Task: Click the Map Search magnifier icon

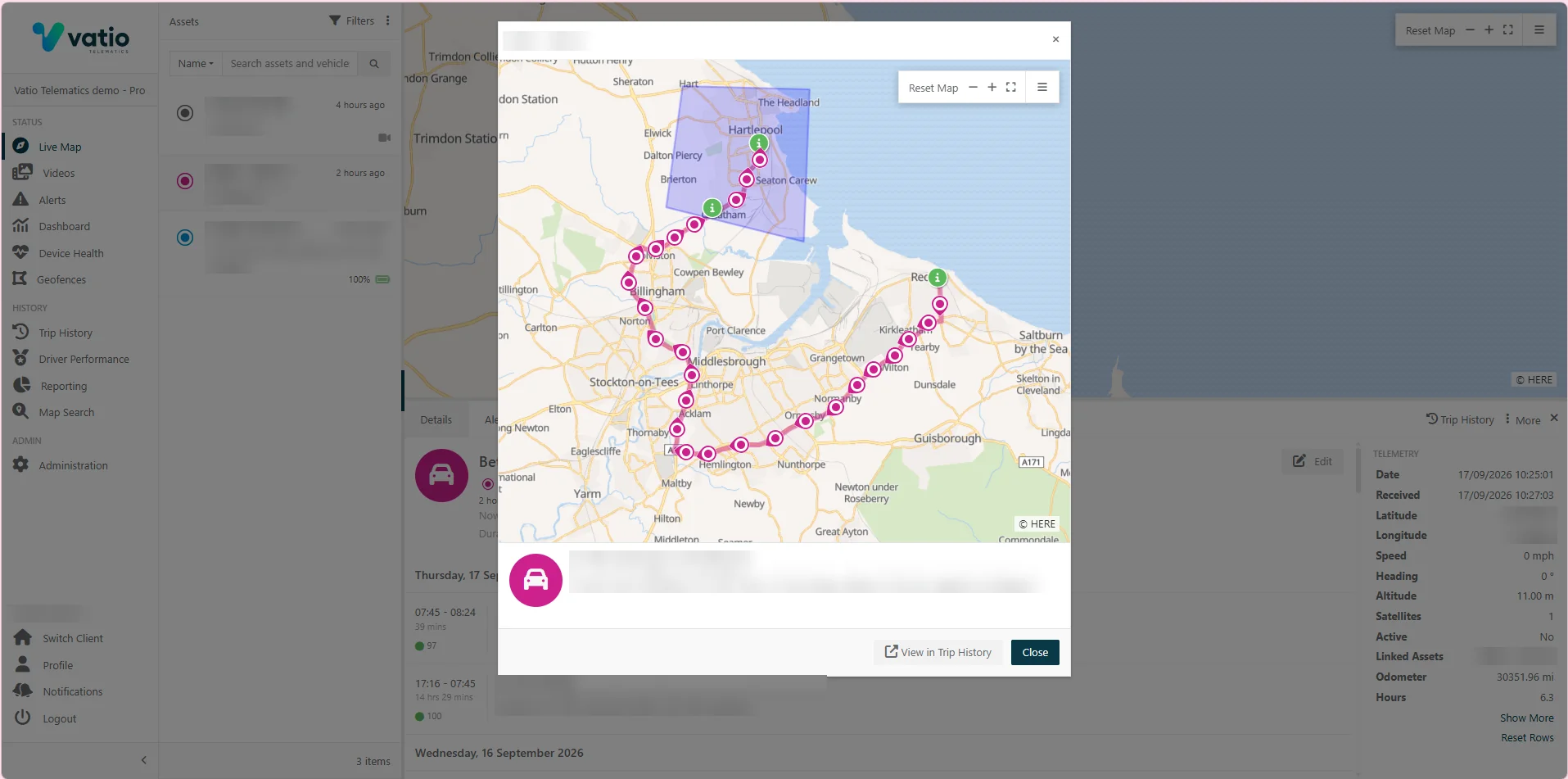Action: point(20,411)
